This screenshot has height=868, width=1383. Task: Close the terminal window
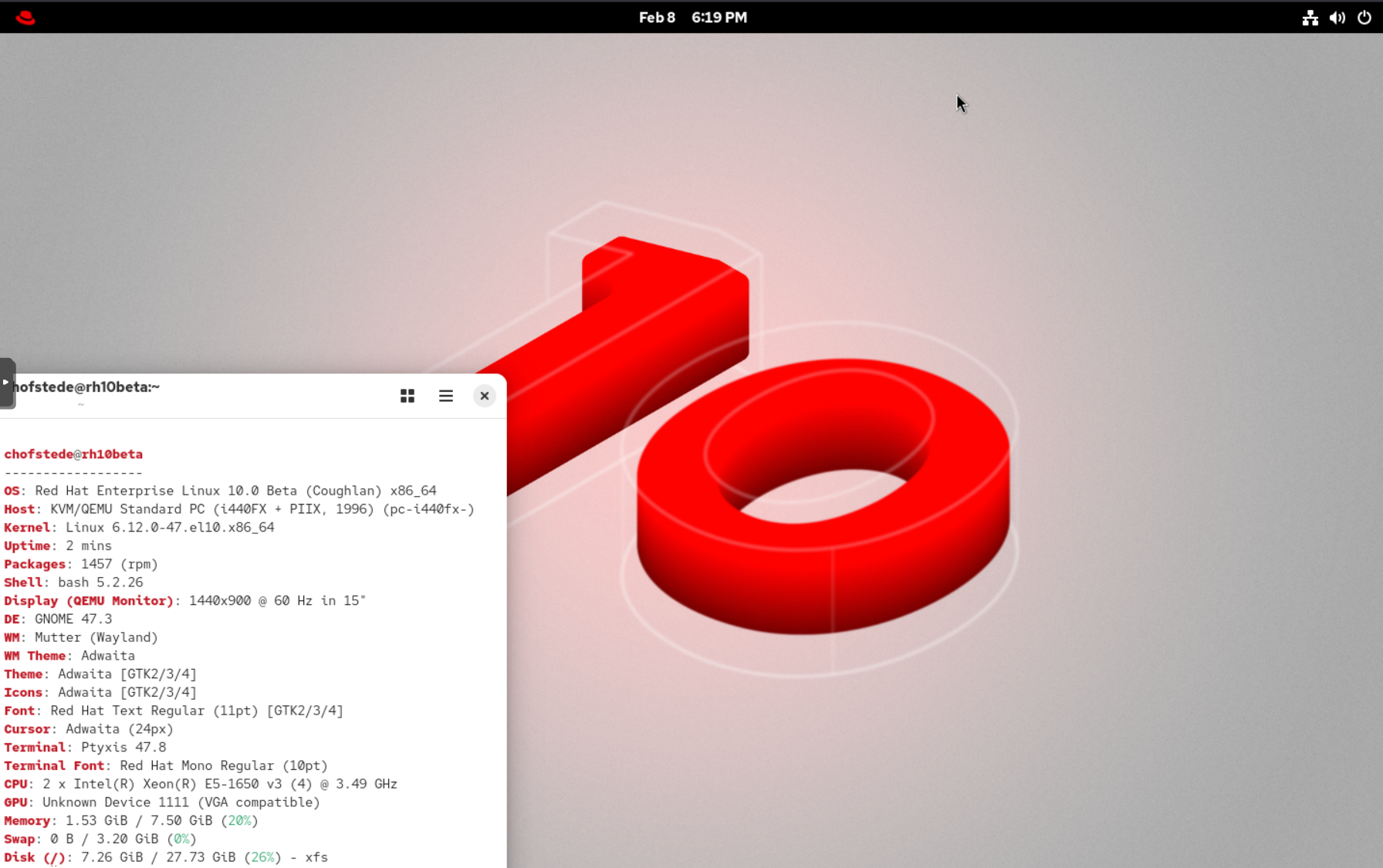[485, 396]
